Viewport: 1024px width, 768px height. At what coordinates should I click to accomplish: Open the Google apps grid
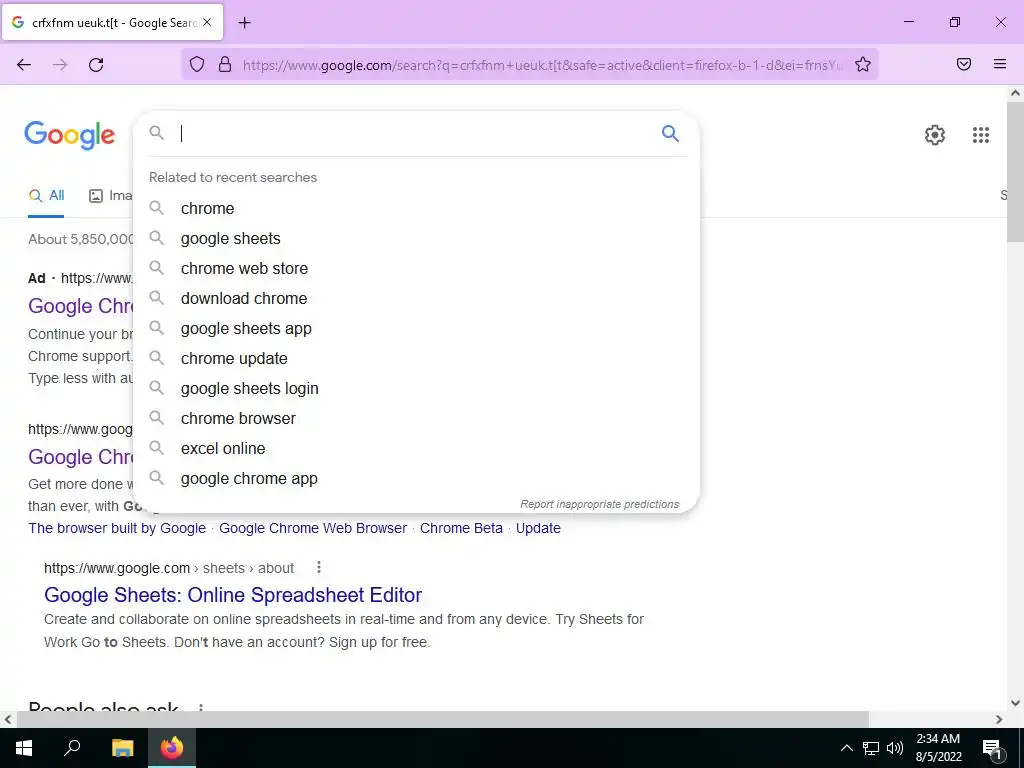[980, 135]
